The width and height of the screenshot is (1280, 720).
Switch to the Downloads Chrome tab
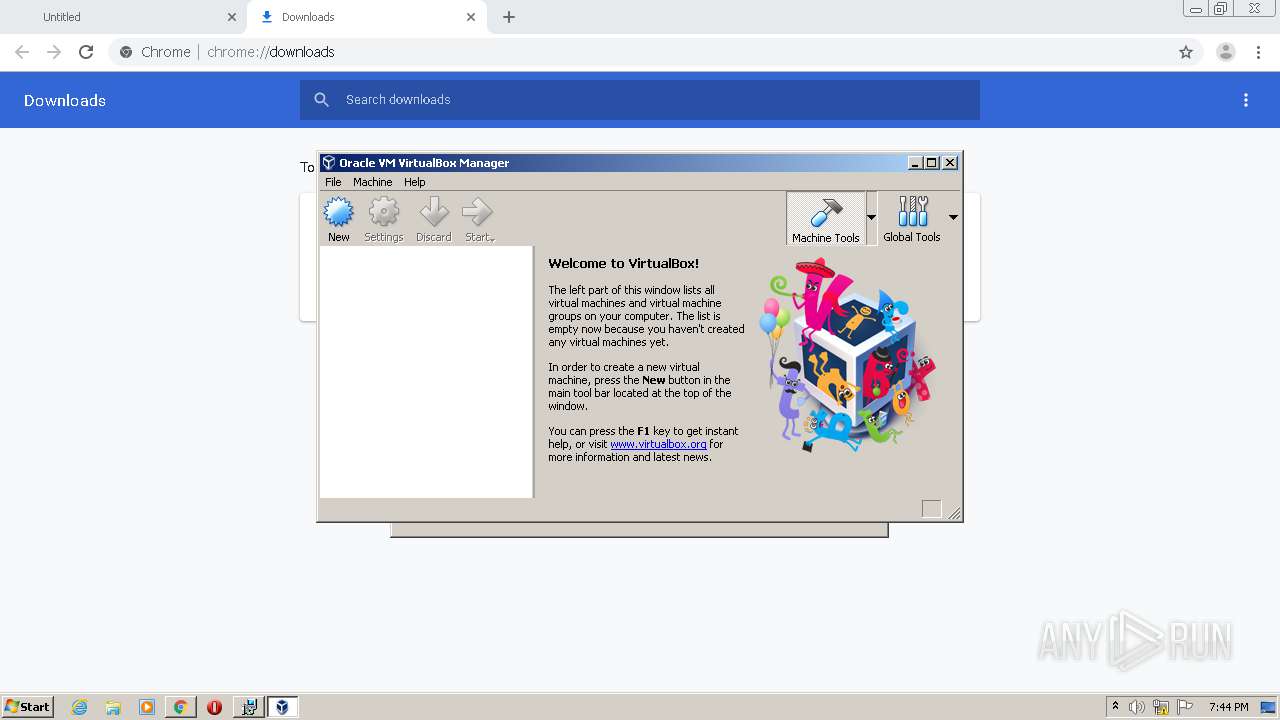pyautogui.click(x=368, y=17)
